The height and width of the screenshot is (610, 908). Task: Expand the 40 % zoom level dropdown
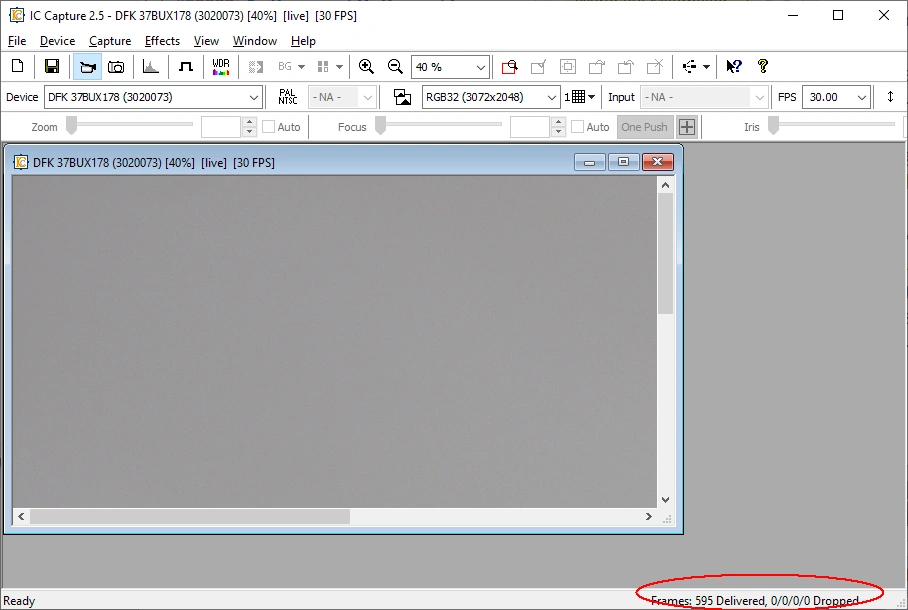click(x=480, y=67)
